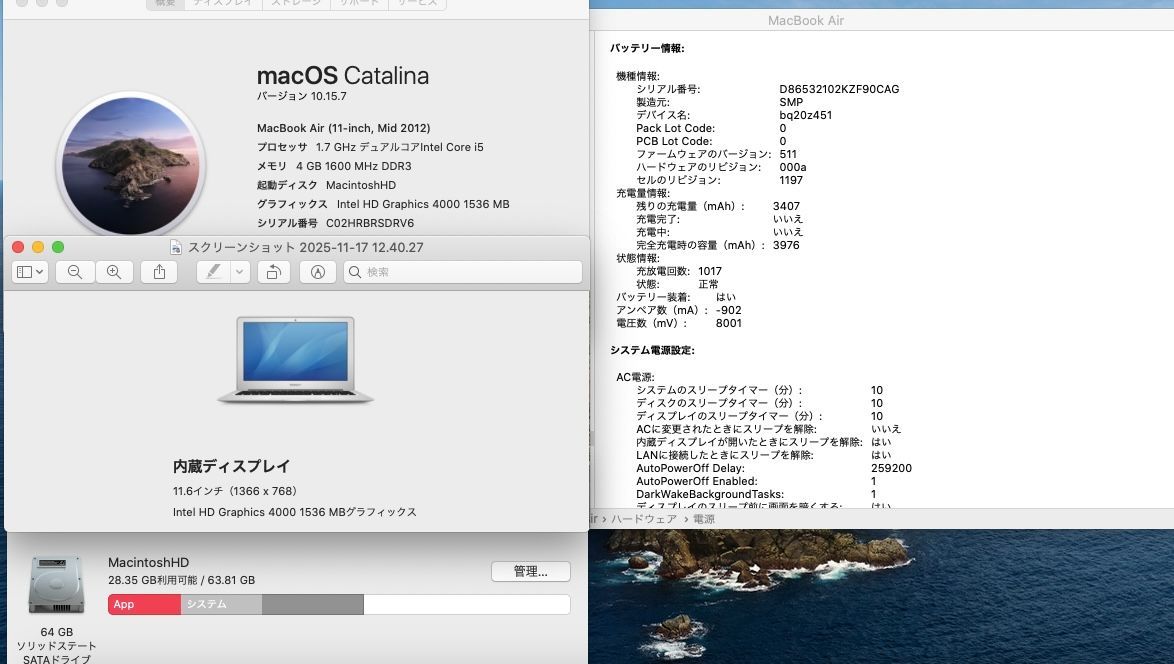Click the MacBook Air image thumbnail
Viewport: 1174px width, 664px height.
295,360
